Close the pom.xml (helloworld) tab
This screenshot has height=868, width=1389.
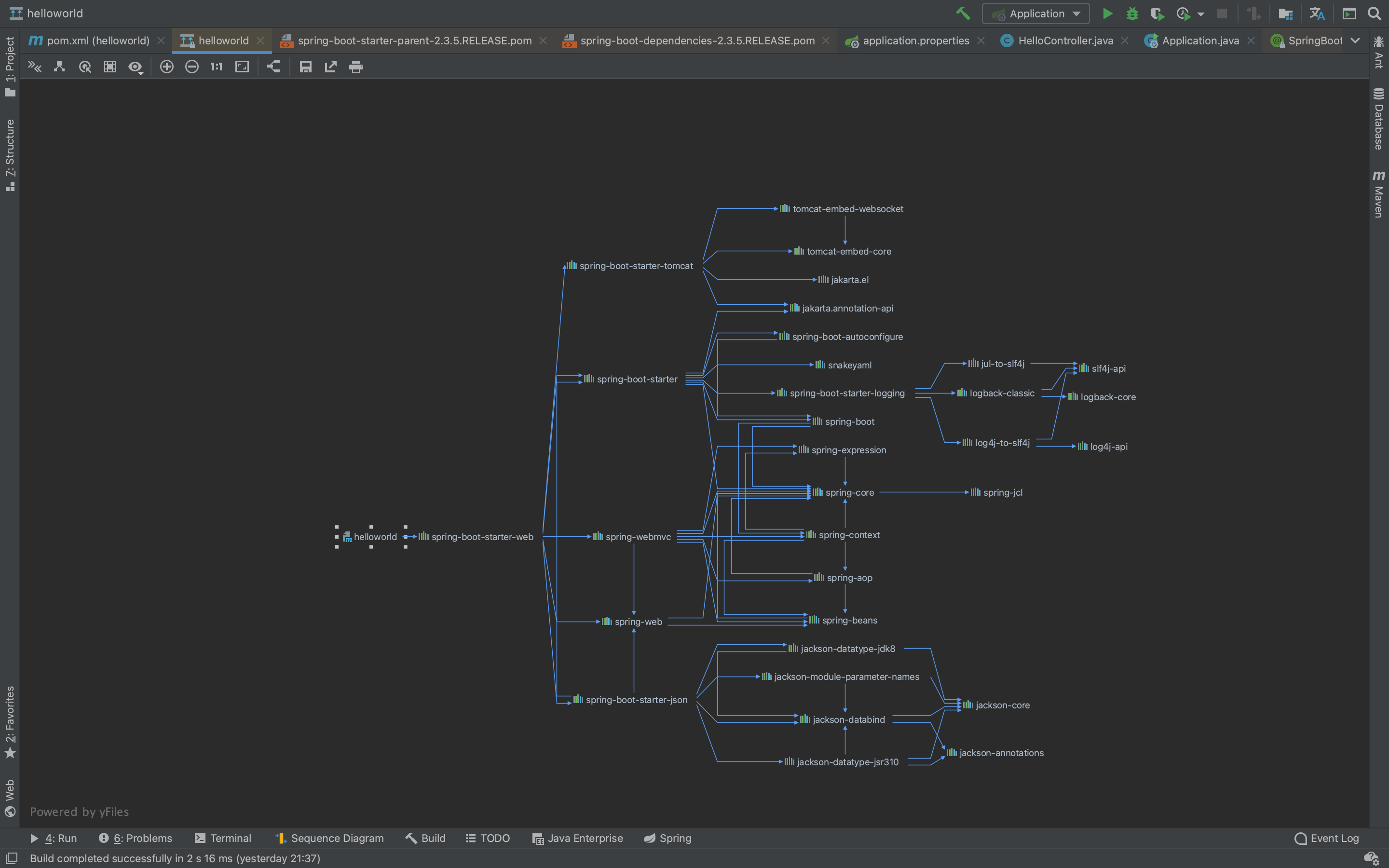pos(161,40)
